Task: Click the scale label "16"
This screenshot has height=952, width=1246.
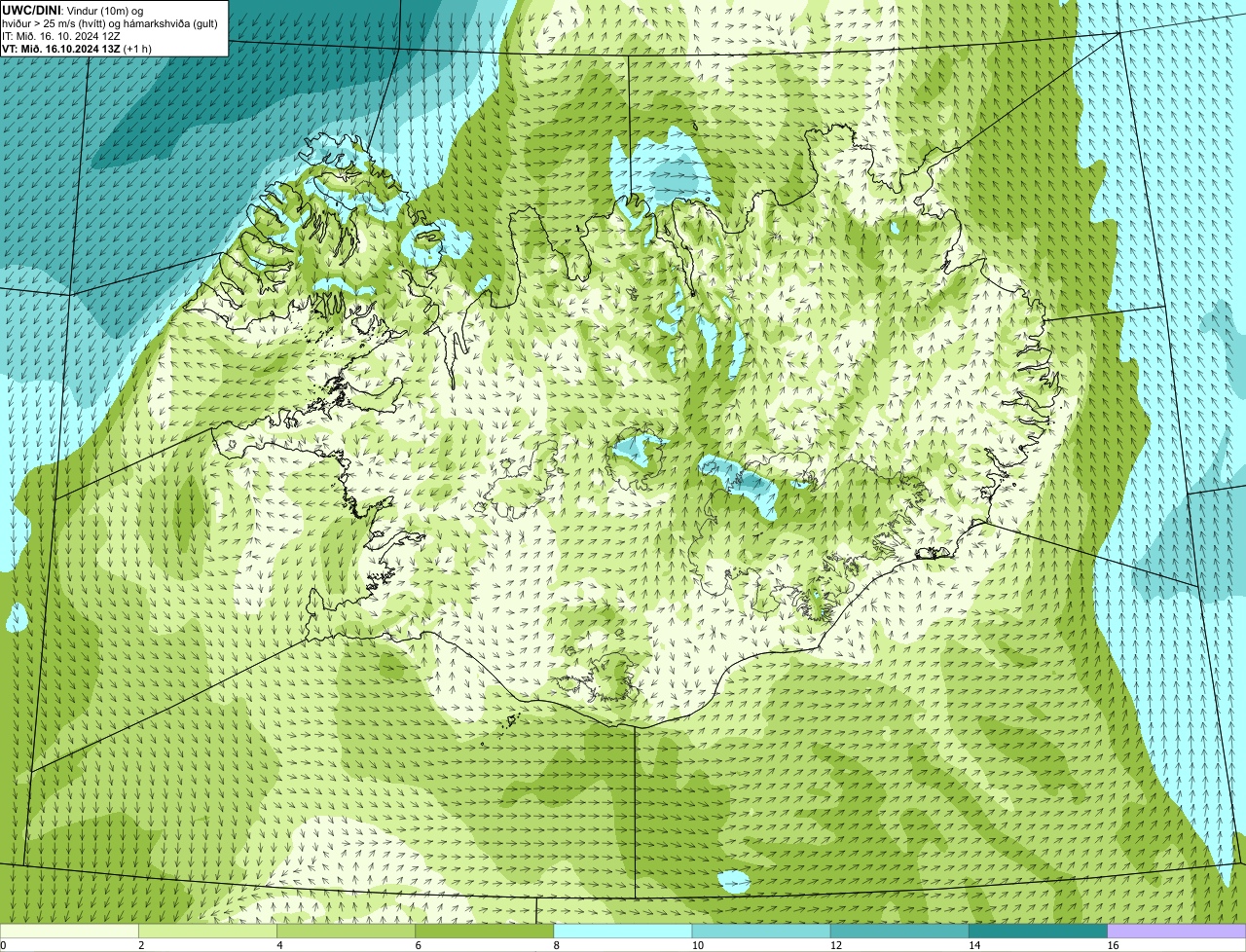Action: [1114, 945]
